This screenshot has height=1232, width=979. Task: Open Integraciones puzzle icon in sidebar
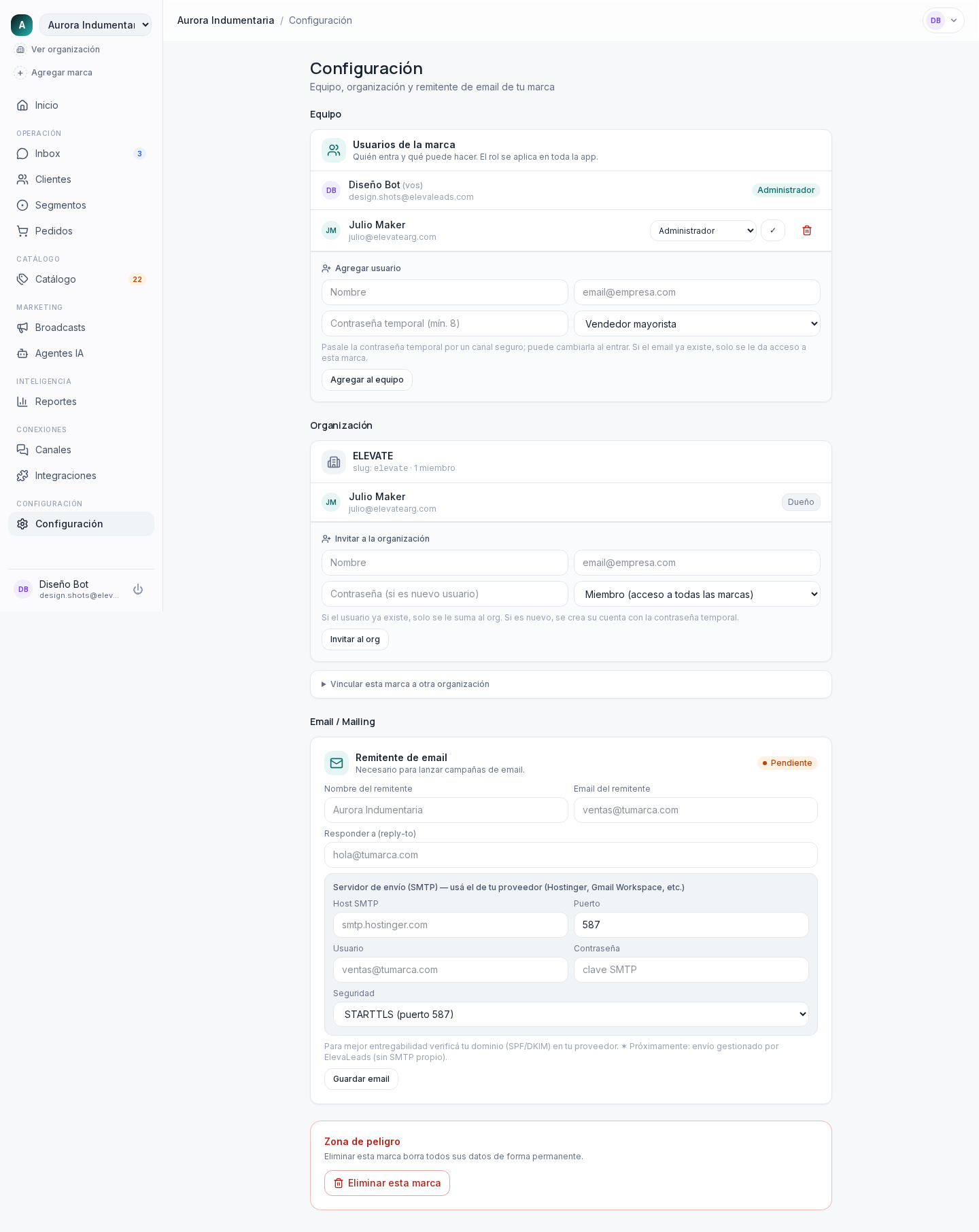[22, 476]
